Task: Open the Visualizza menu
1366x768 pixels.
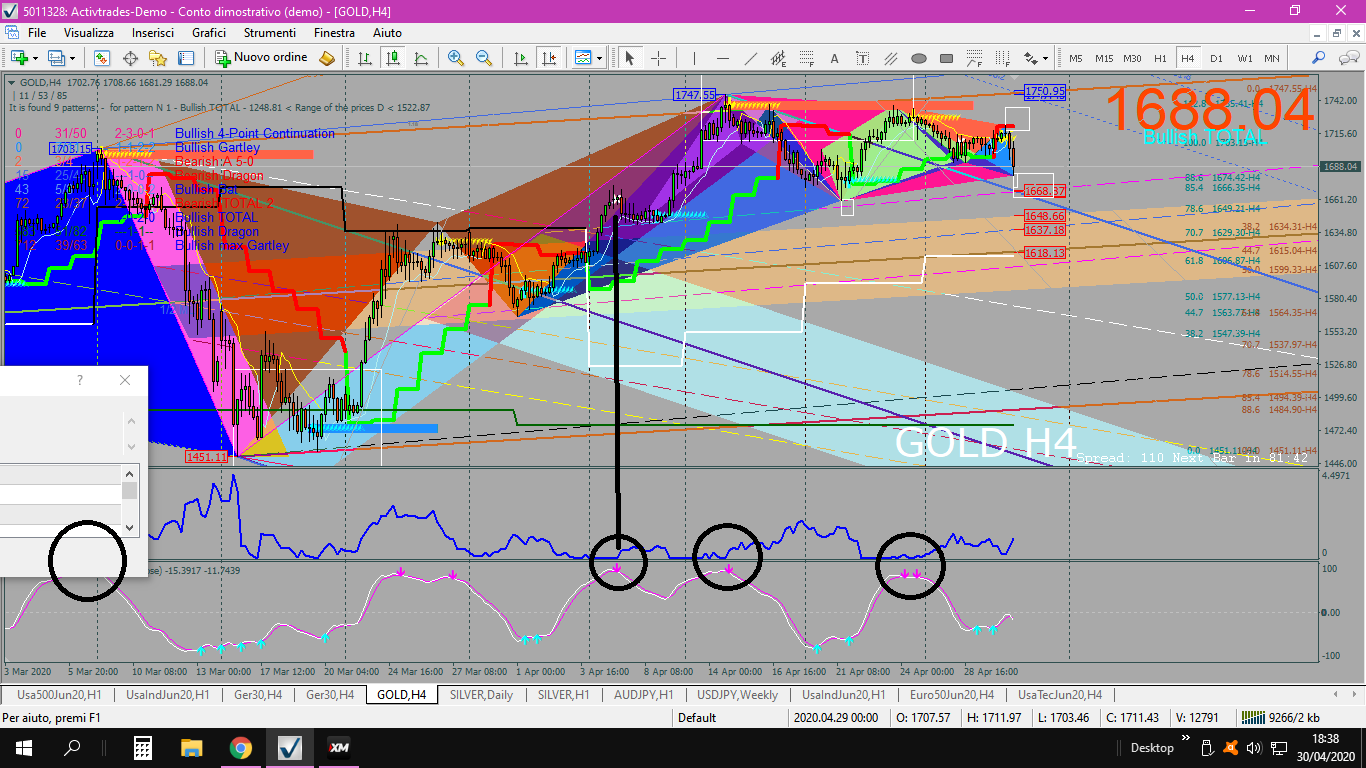Action: click(89, 33)
